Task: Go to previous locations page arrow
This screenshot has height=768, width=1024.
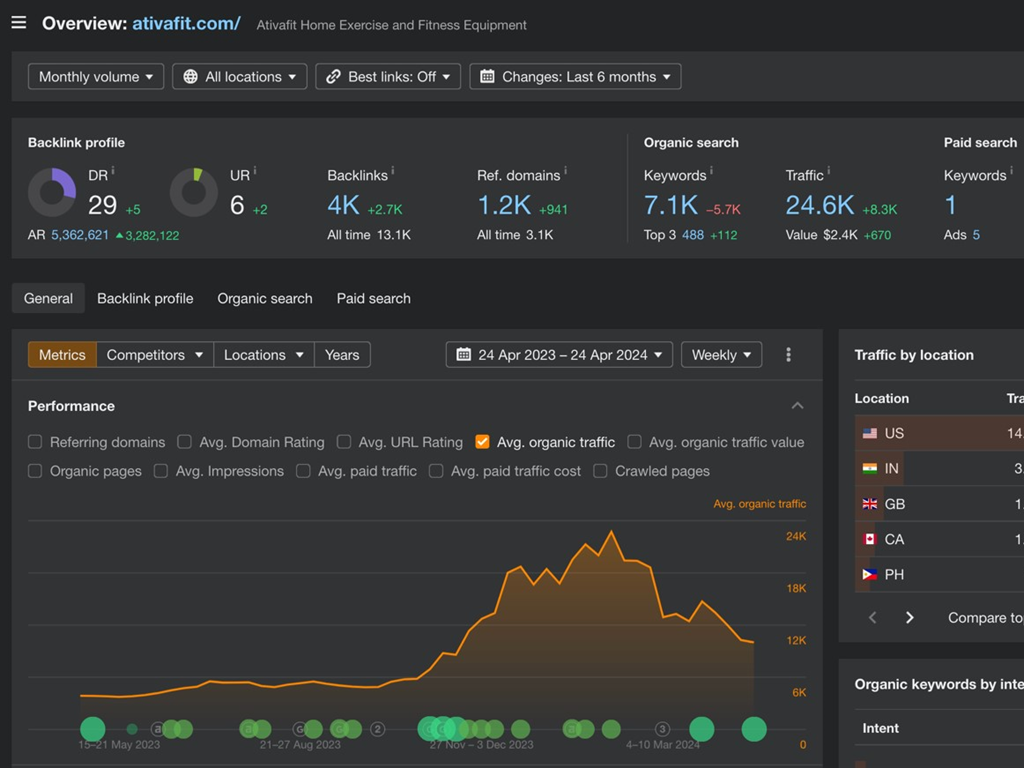Action: (872, 617)
